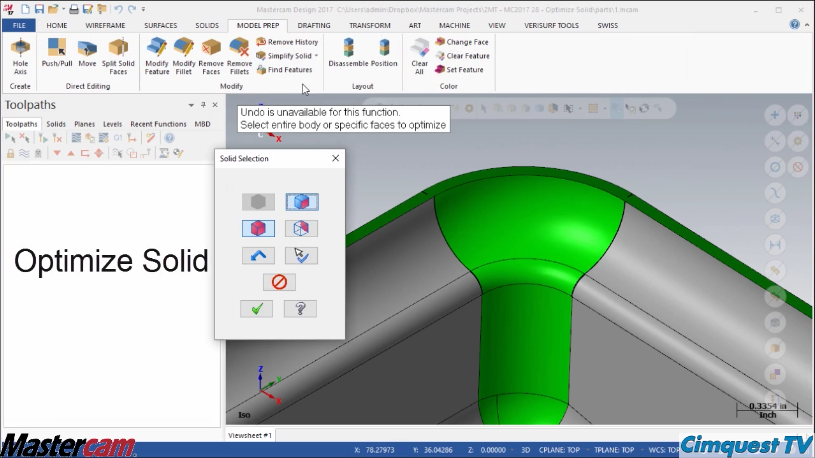Click the Toolpaths manager help icon
Viewport: 815px width, 458px height.
pyautogui.click(x=169, y=138)
